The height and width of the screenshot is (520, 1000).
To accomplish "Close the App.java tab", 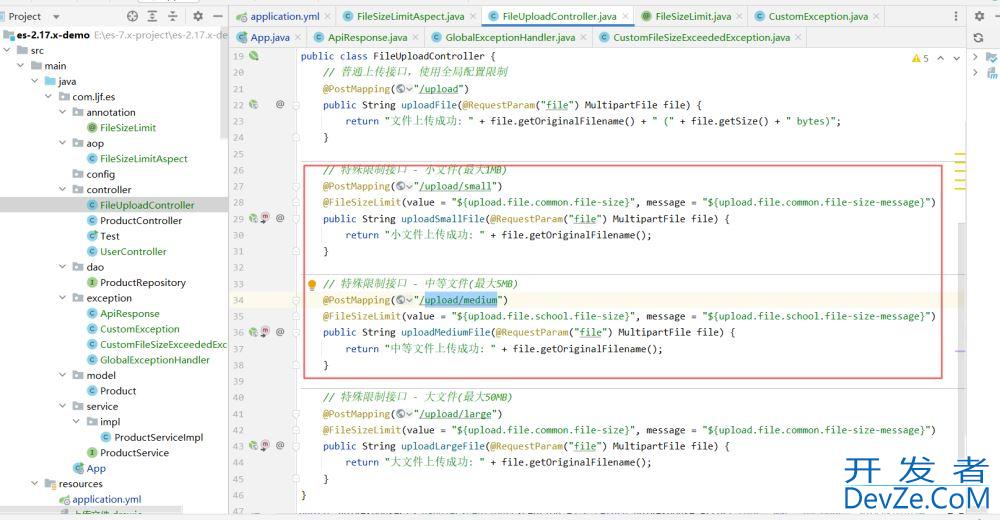I will (298, 38).
